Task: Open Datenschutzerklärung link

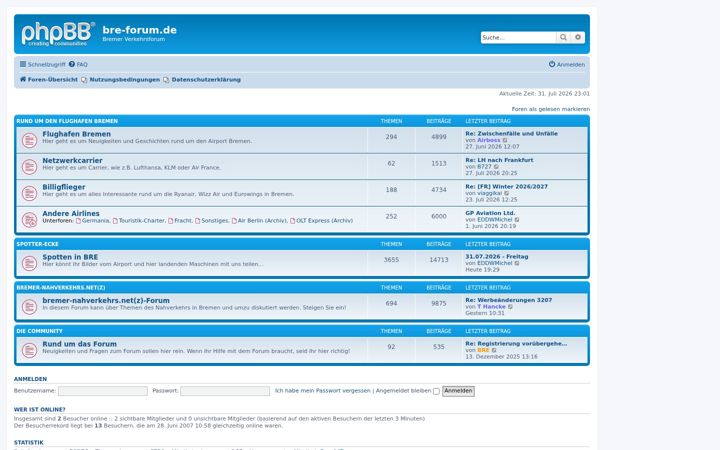Action: point(206,79)
